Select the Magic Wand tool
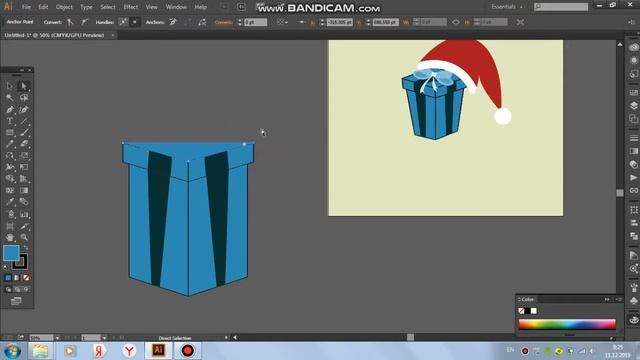The width and height of the screenshot is (640, 360). (x=10, y=98)
